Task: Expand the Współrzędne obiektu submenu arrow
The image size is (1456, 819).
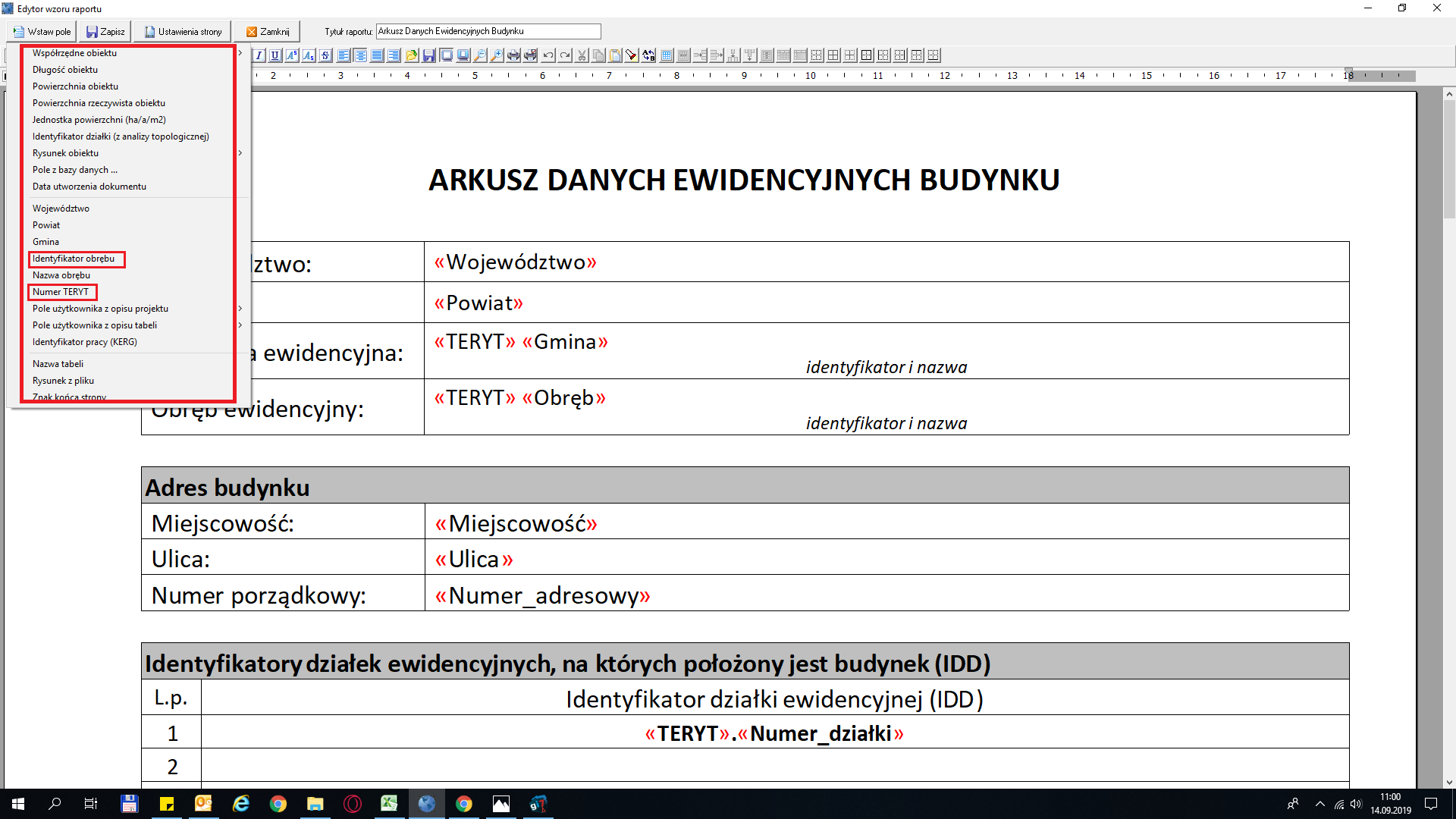Action: tap(240, 53)
